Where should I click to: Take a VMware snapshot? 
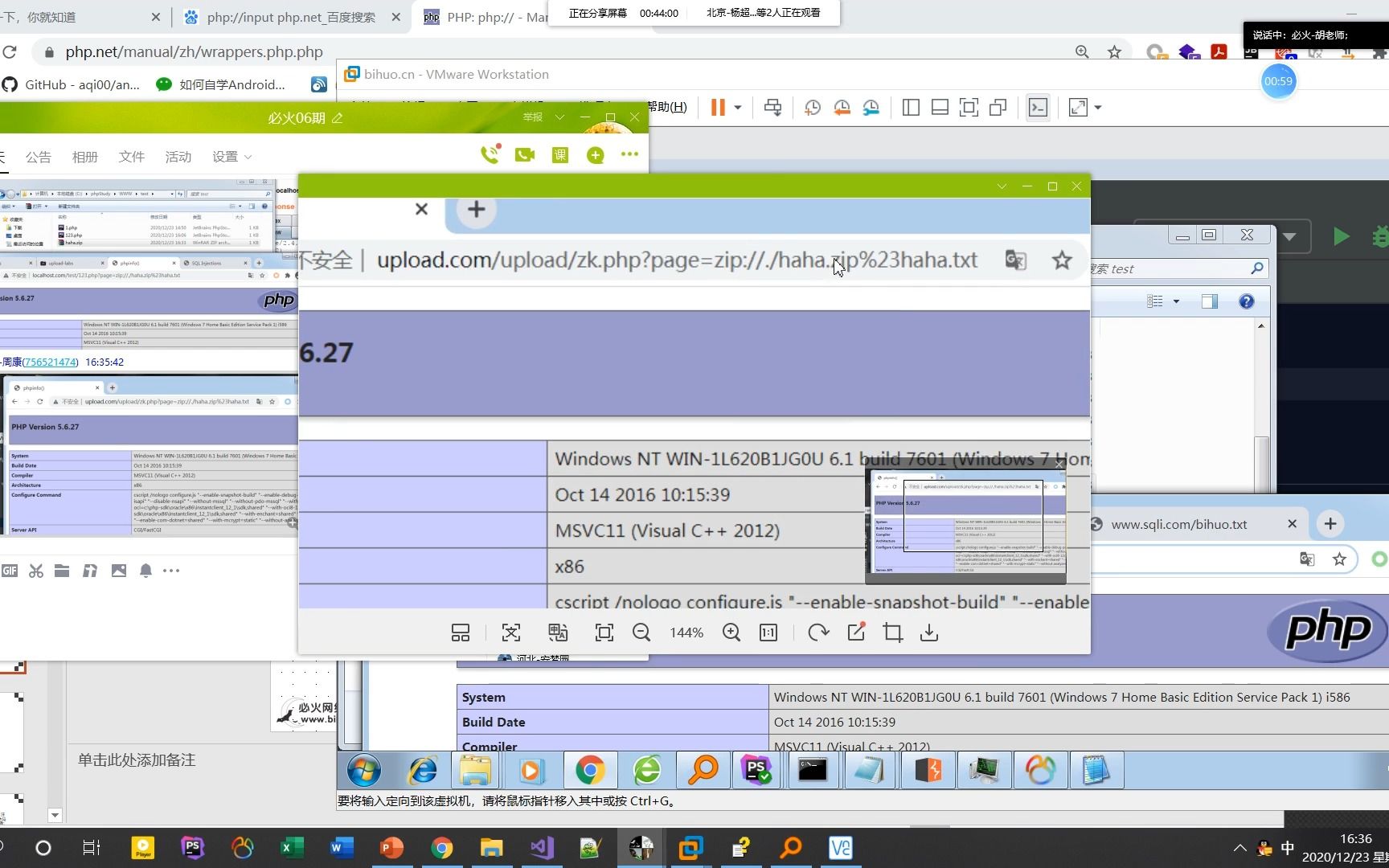(813, 107)
